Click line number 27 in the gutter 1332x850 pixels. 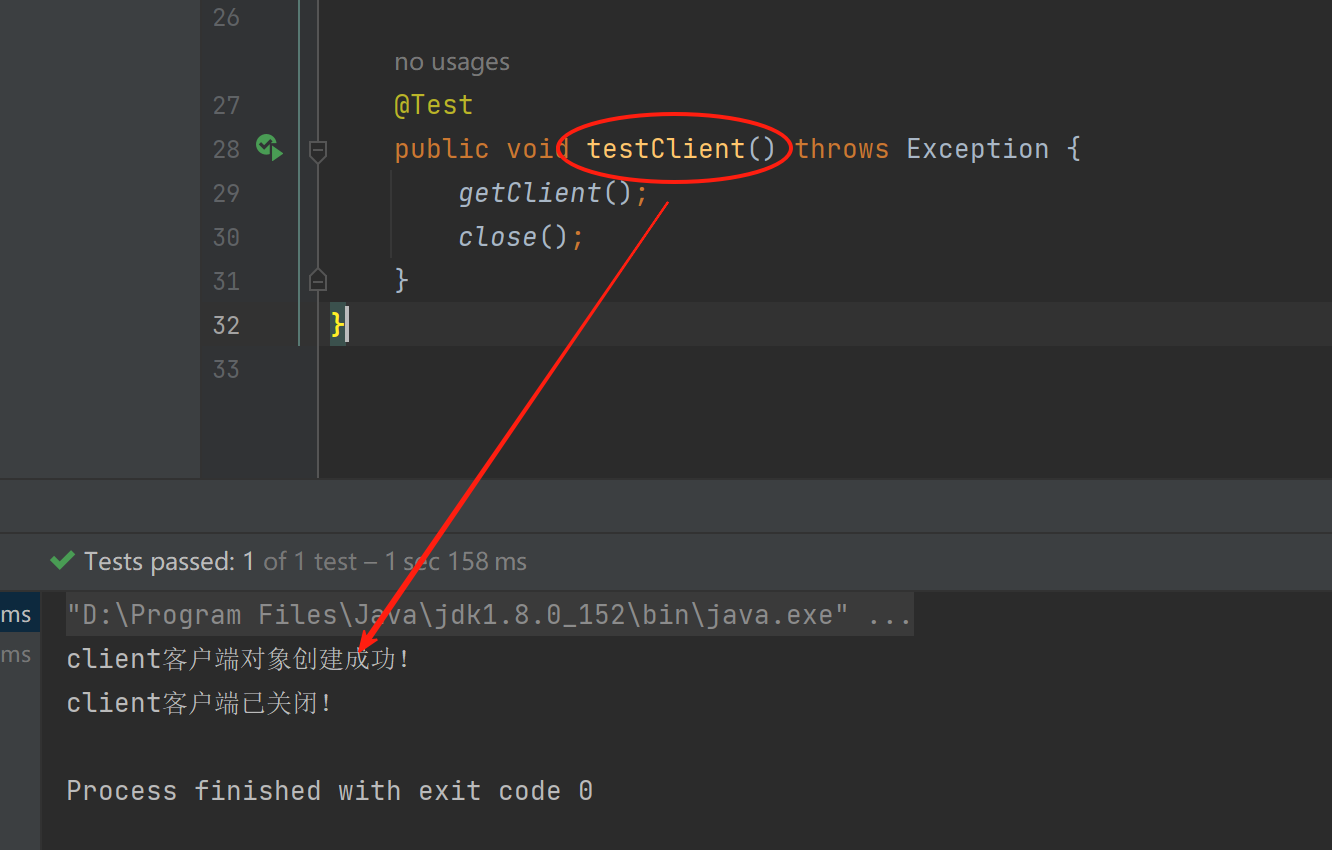click(x=226, y=105)
